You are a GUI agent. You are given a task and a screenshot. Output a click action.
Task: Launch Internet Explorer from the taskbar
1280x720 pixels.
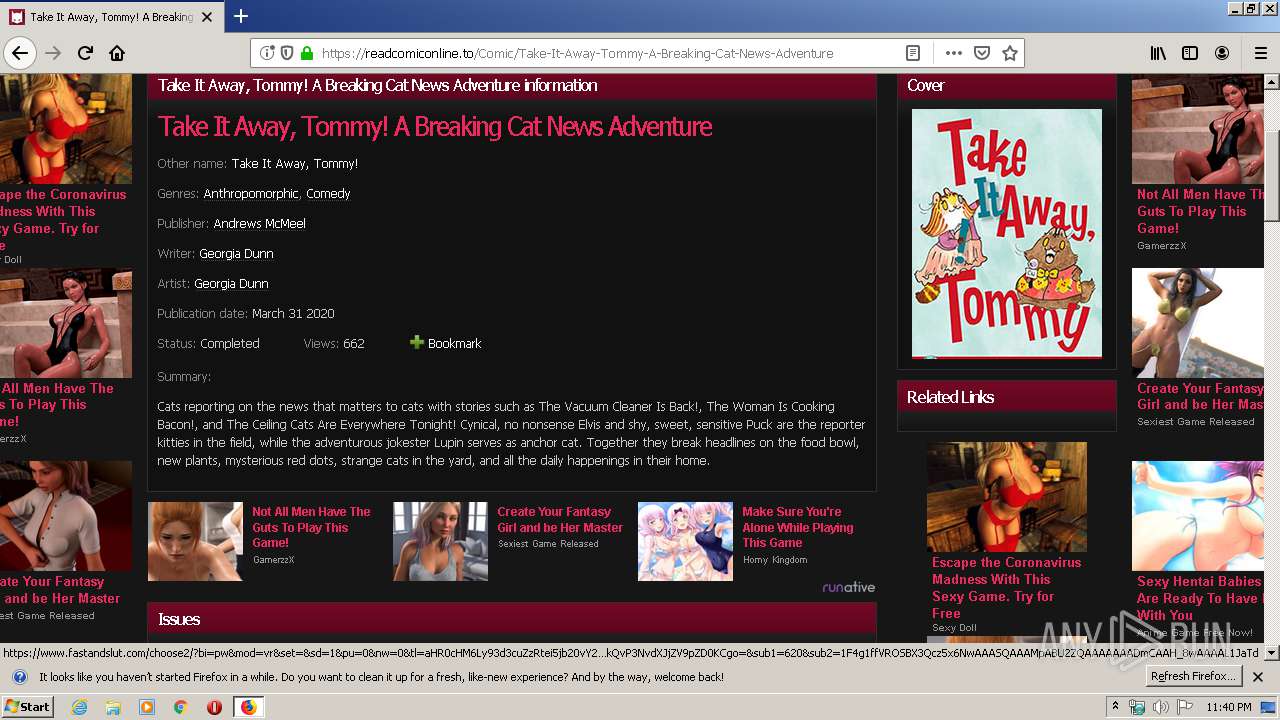pyautogui.click(x=79, y=707)
